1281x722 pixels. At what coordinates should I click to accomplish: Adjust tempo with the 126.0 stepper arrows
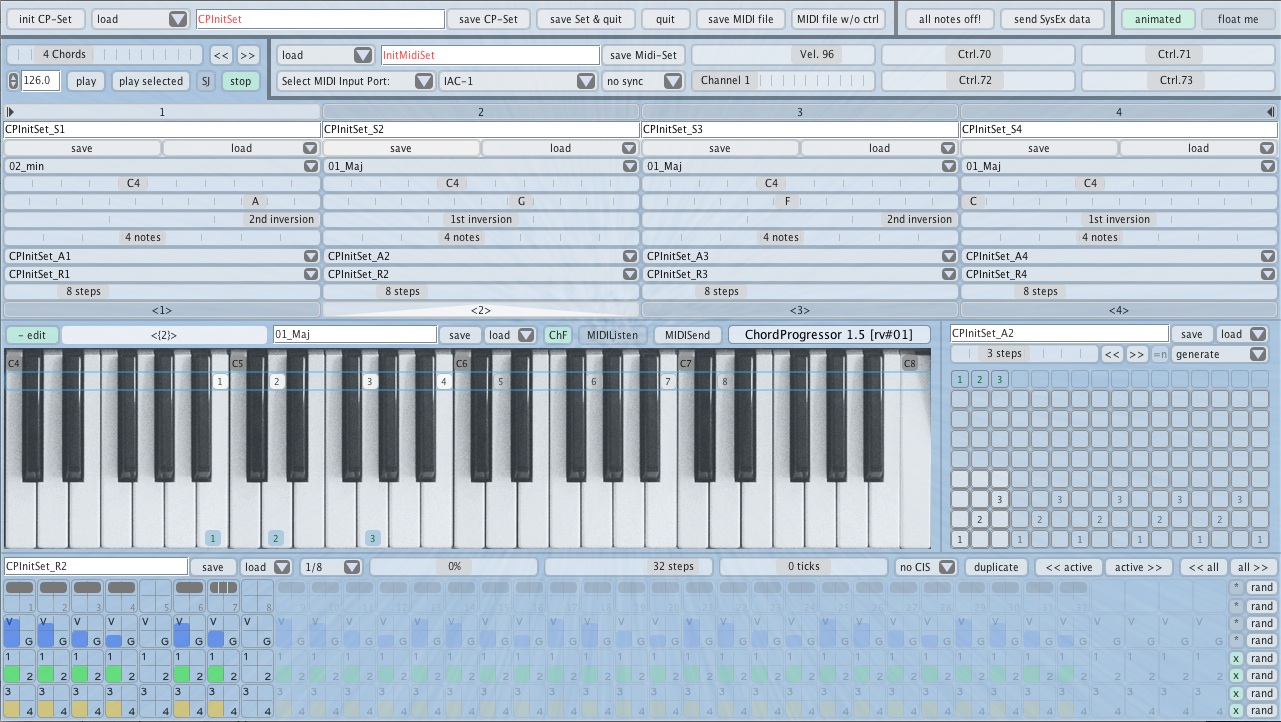pos(13,81)
